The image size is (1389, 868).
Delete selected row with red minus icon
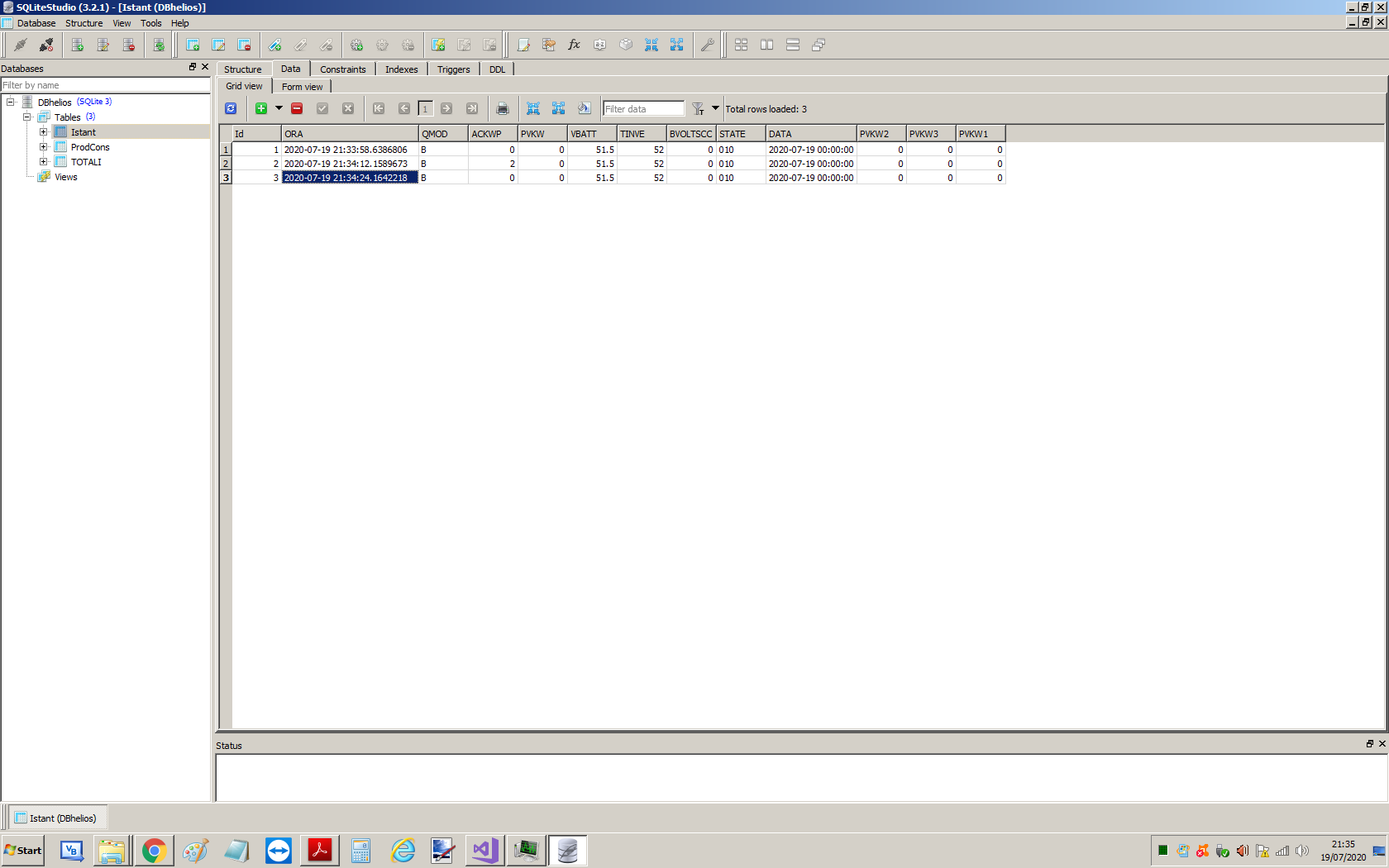coord(297,108)
